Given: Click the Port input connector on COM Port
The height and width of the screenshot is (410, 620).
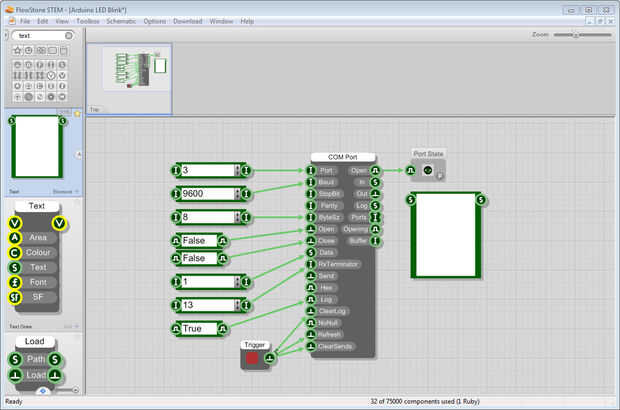Looking at the screenshot, I should click(311, 170).
